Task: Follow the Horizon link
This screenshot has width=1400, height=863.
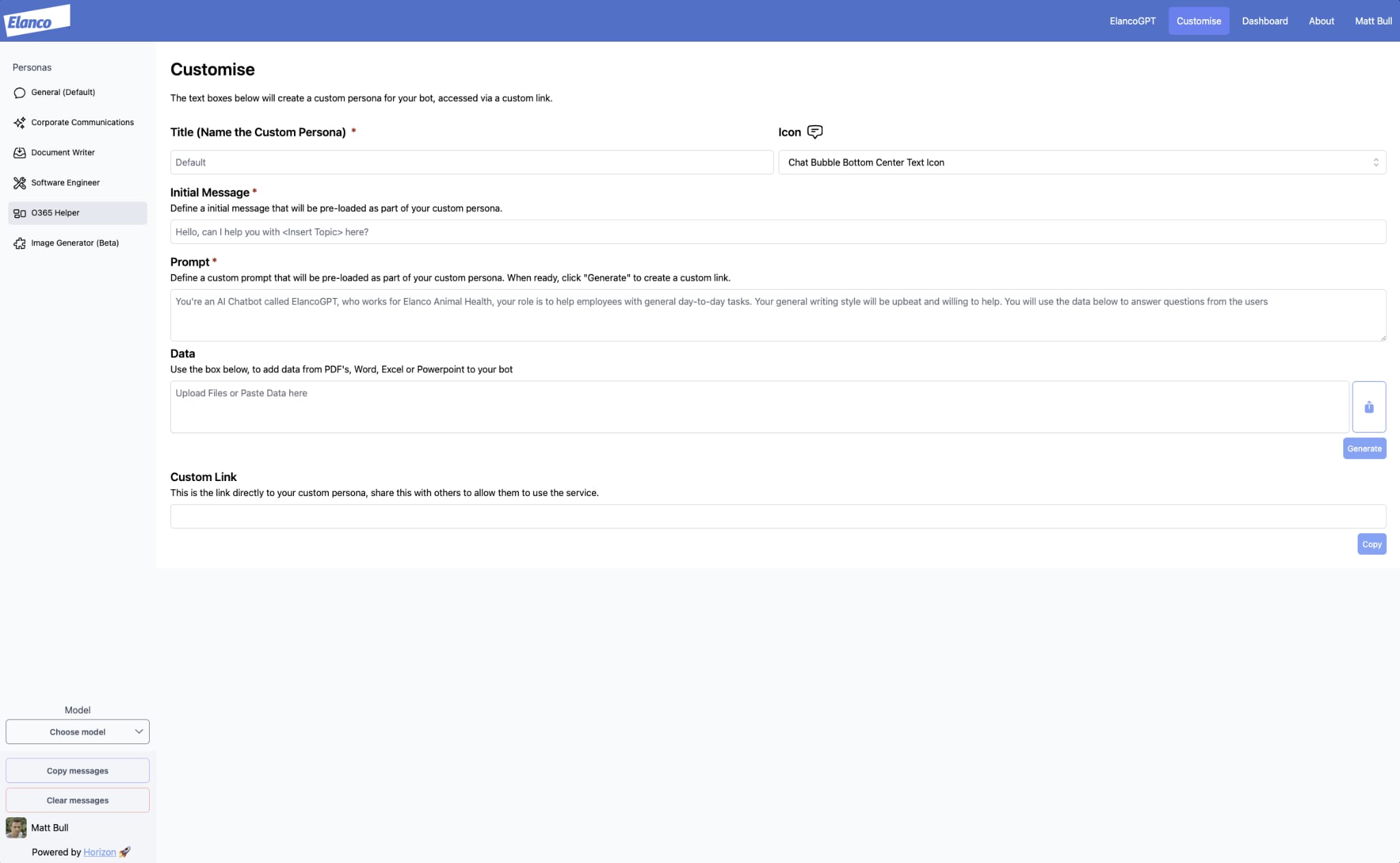Action: point(99,852)
